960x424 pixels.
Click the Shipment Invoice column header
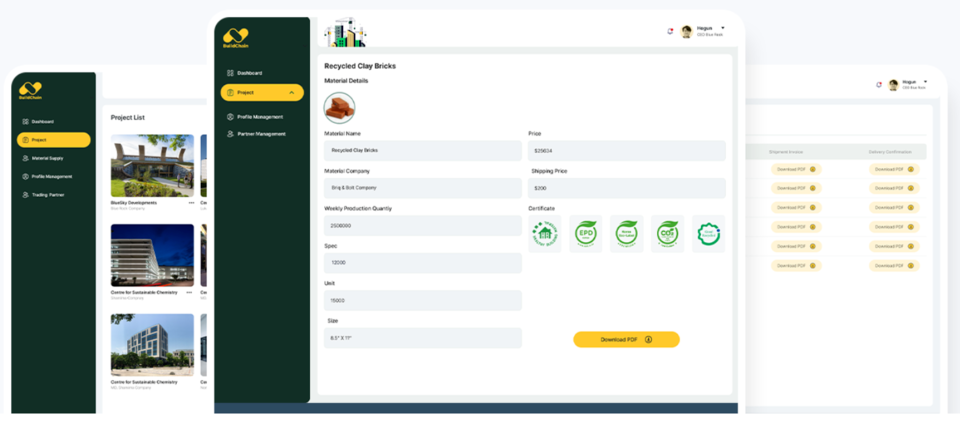[x=786, y=152]
